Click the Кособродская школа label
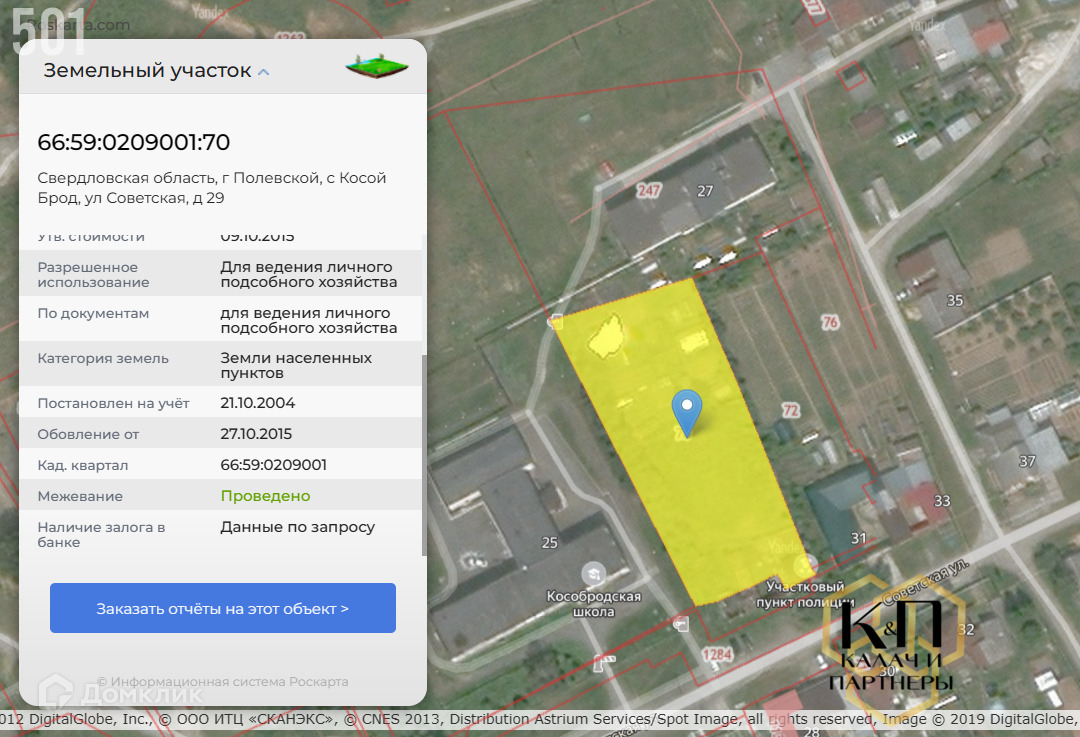This screenshot has height=737, width=1080. [594, 604]
